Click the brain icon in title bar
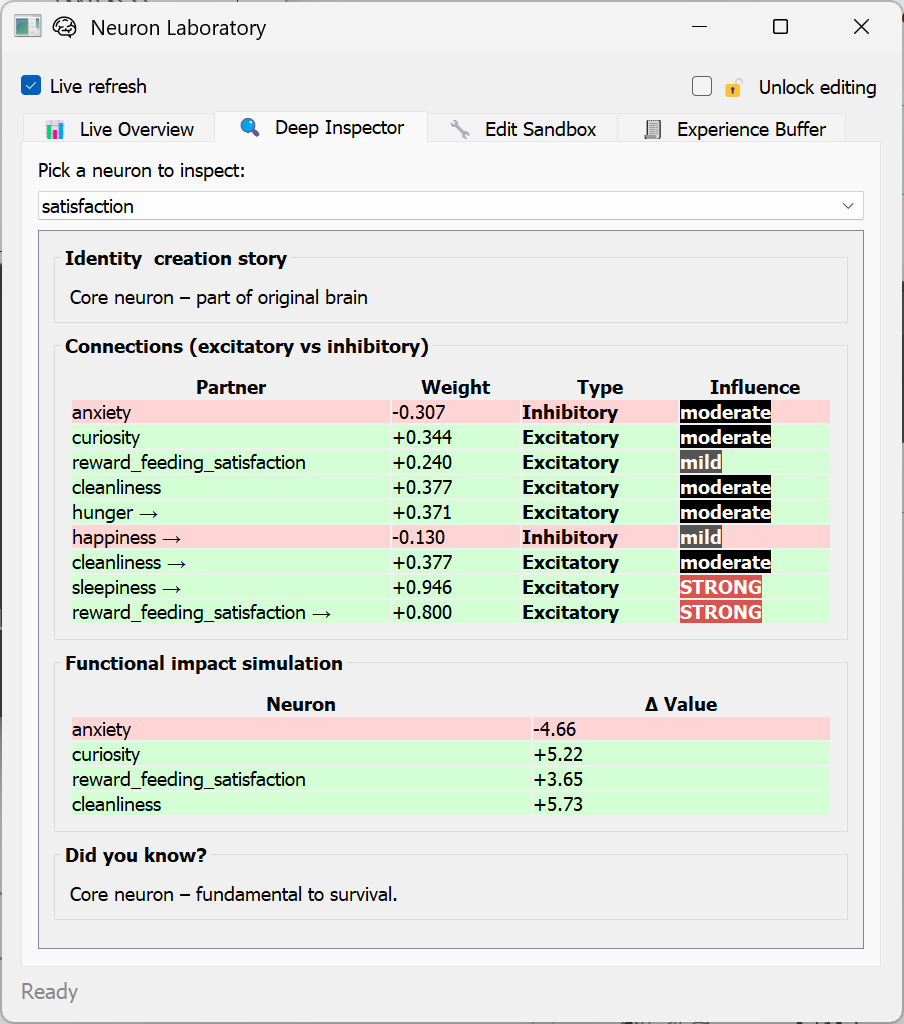The width and height of the screenshot is (904, 1024). (65, 27)
